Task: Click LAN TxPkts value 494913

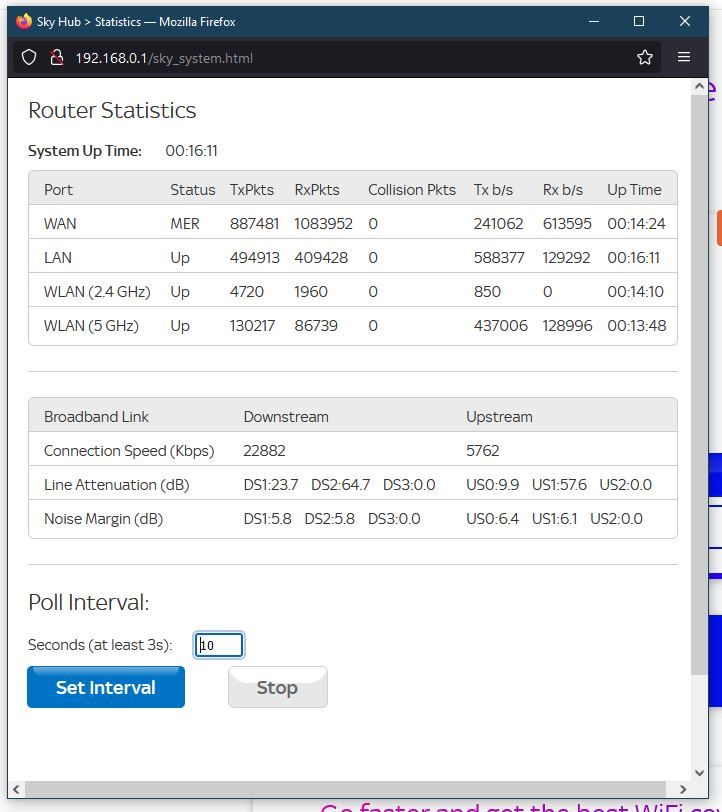Action: click(x=255, y=257)
